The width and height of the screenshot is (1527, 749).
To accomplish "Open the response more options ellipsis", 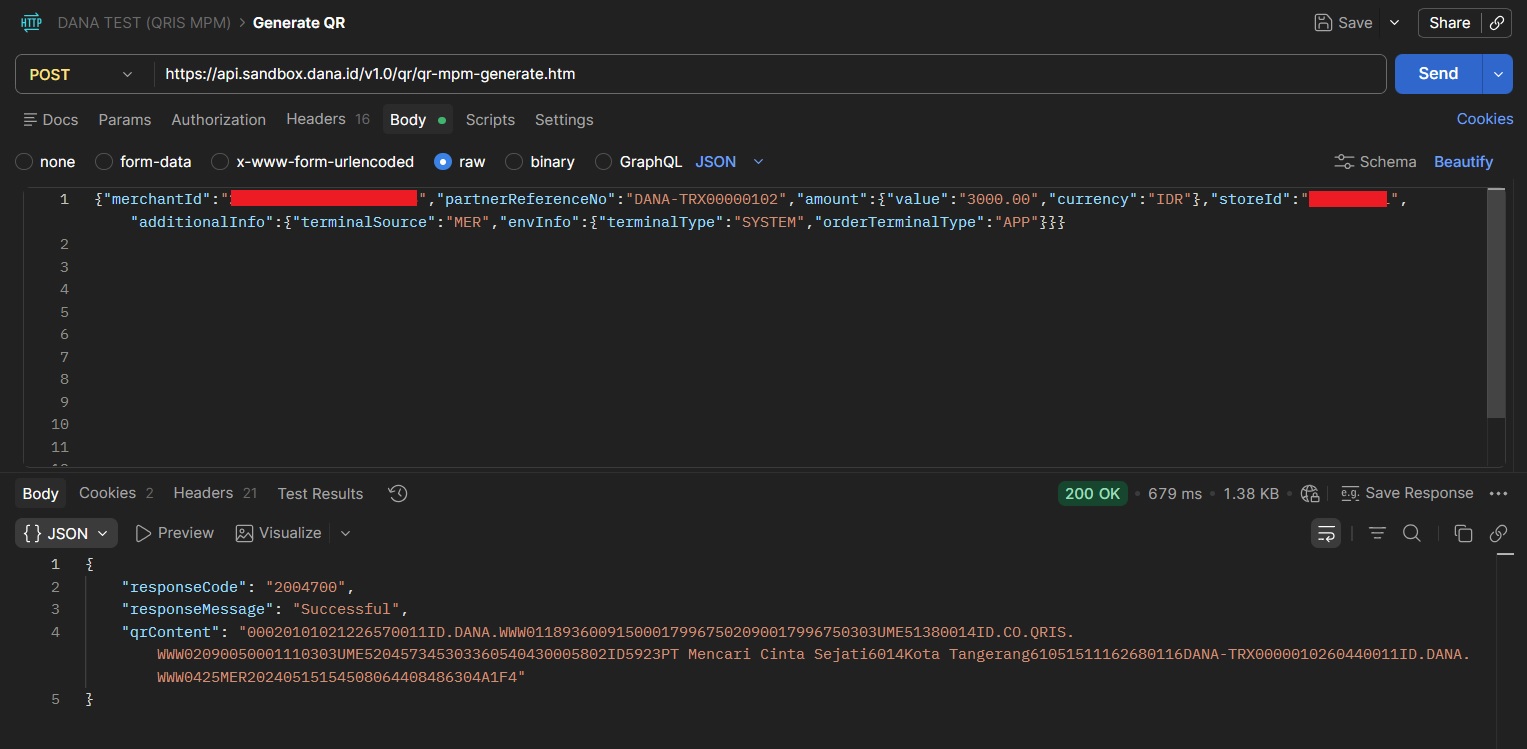I will point(1498,493).
